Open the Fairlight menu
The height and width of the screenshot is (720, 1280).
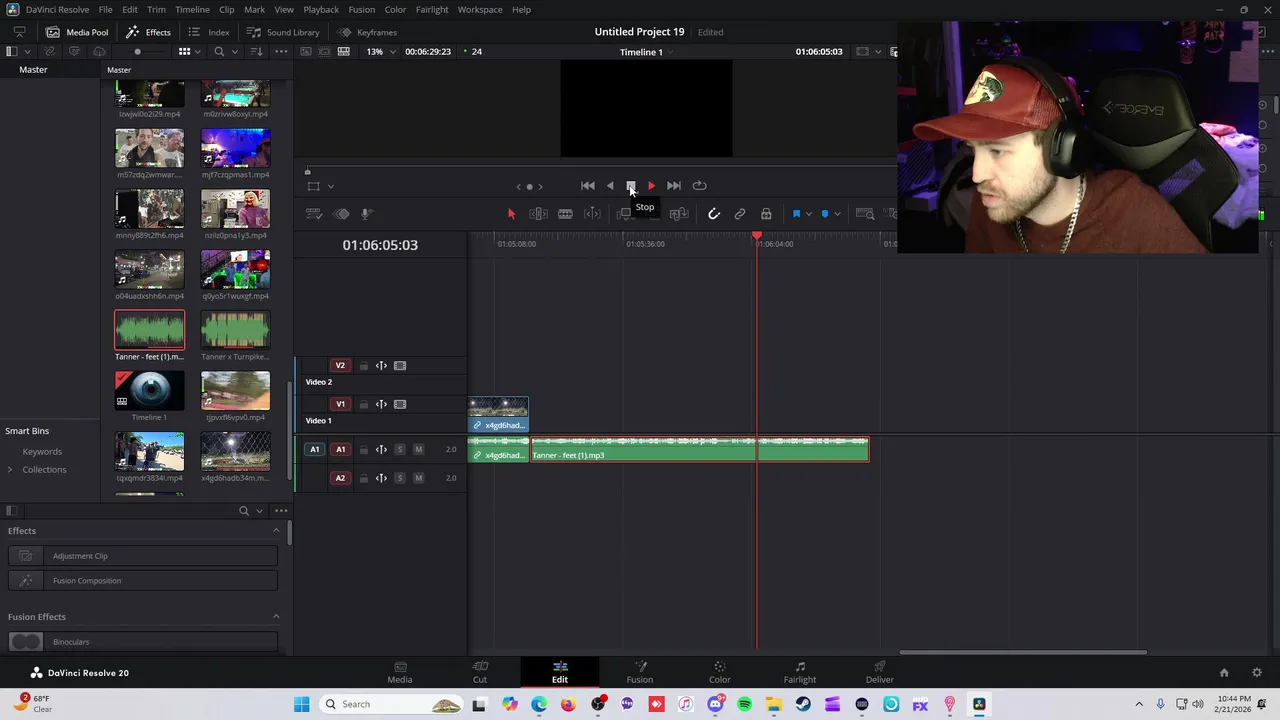click(x=432, y=10)
